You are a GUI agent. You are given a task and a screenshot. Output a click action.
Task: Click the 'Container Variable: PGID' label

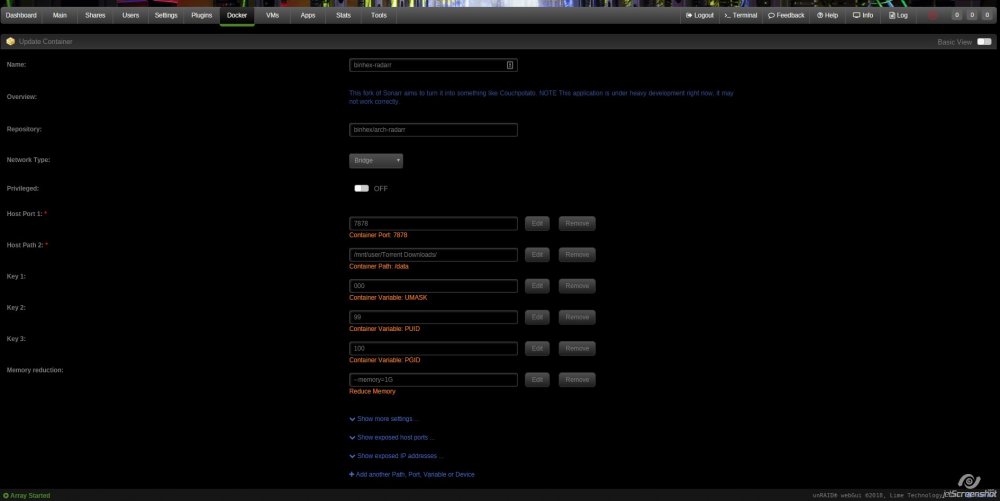tap(385, 360)
